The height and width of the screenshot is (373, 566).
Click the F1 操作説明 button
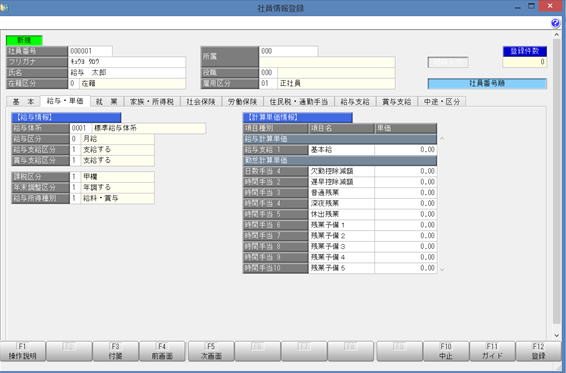22,351
